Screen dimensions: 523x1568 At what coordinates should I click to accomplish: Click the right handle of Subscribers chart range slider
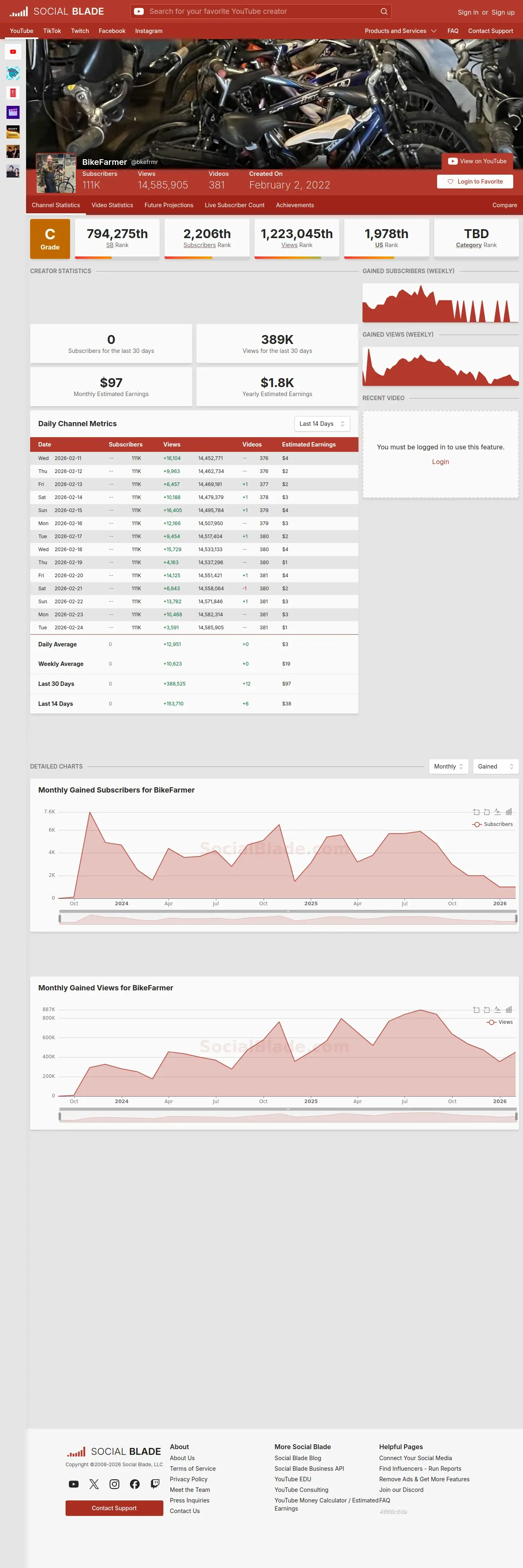click(x=516, y=918)
